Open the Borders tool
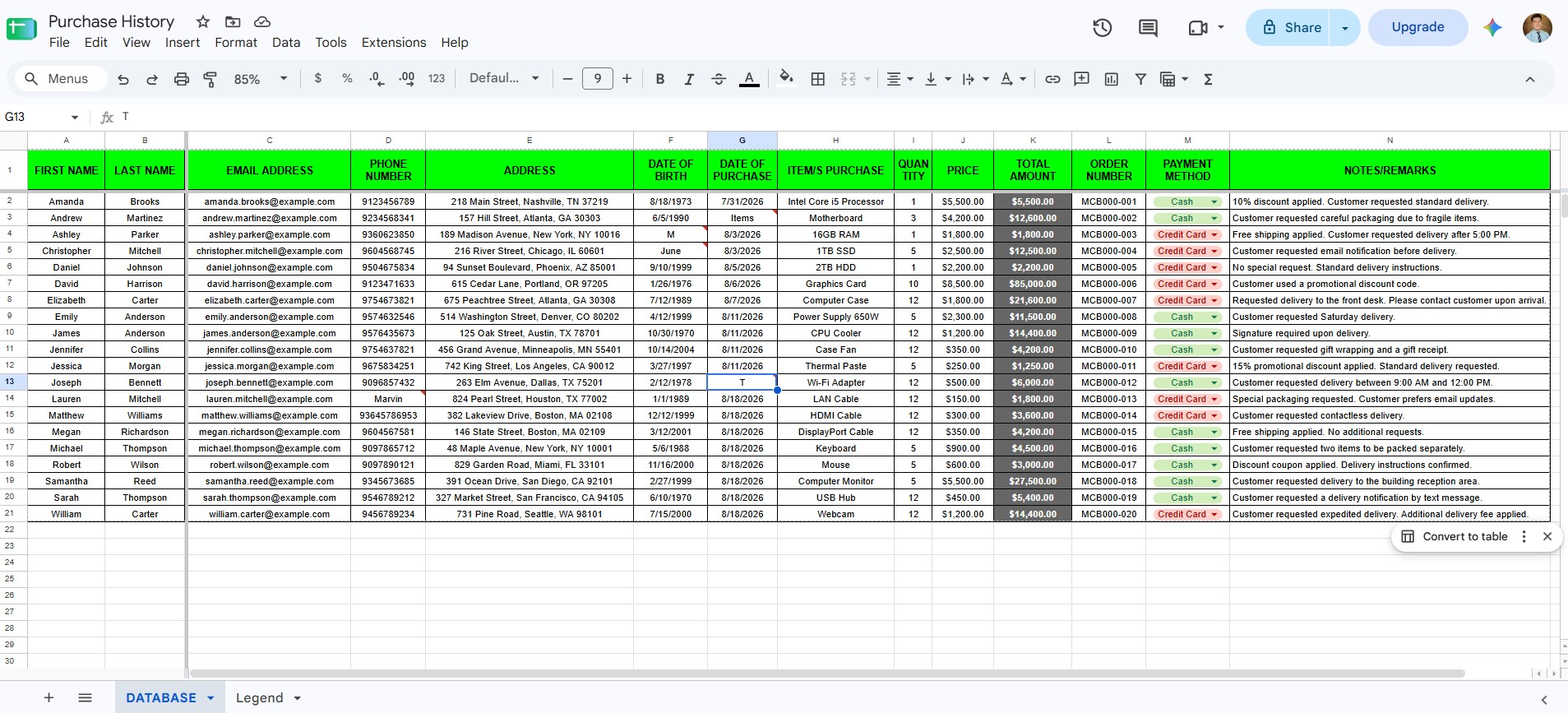This screenshot has height=713, width=1568. (818, 79)
